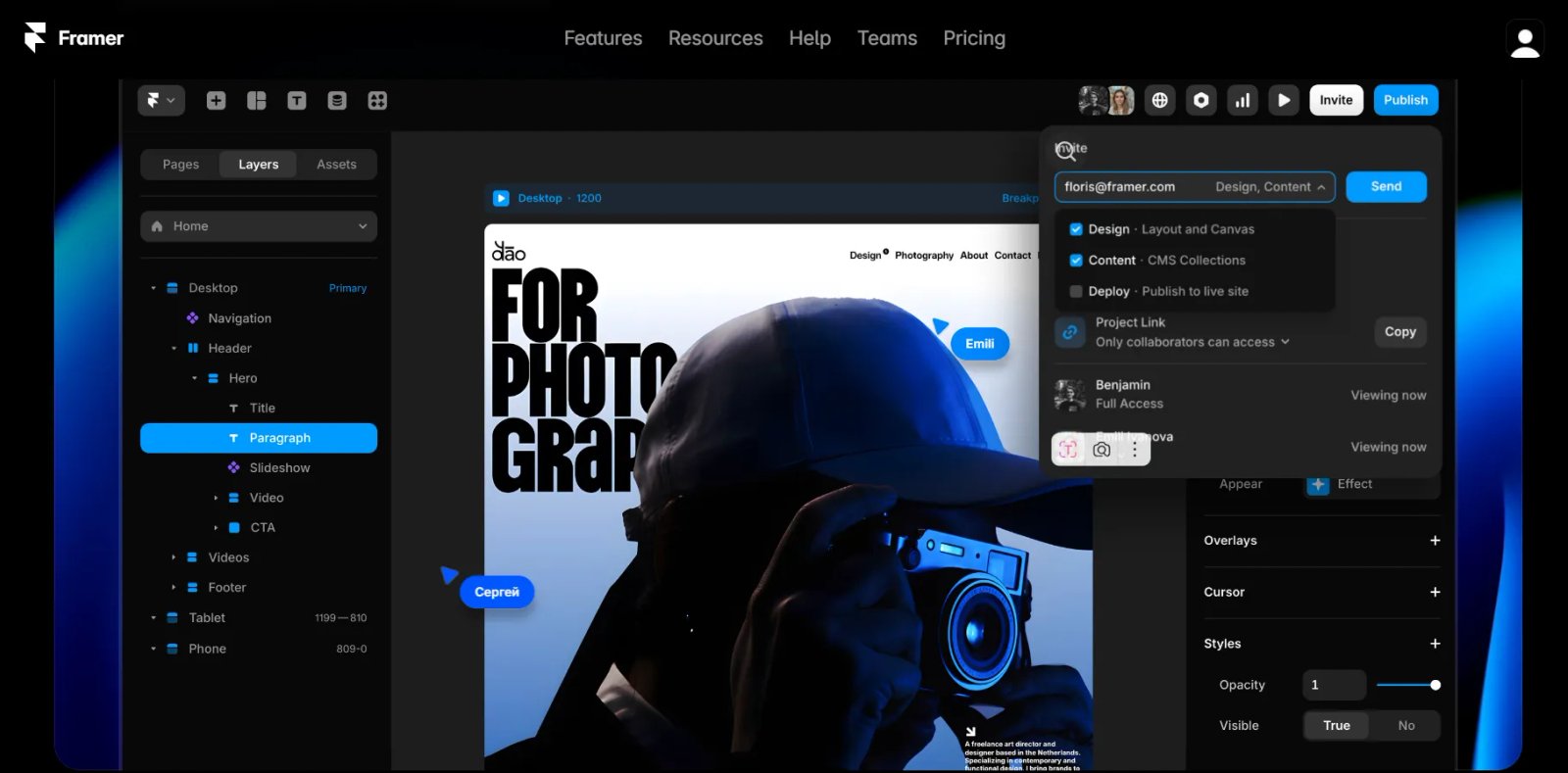The height and width of the screenshot is (773, 1568).
Task: Expand the Videos layer group
Action: coord(173,557)
